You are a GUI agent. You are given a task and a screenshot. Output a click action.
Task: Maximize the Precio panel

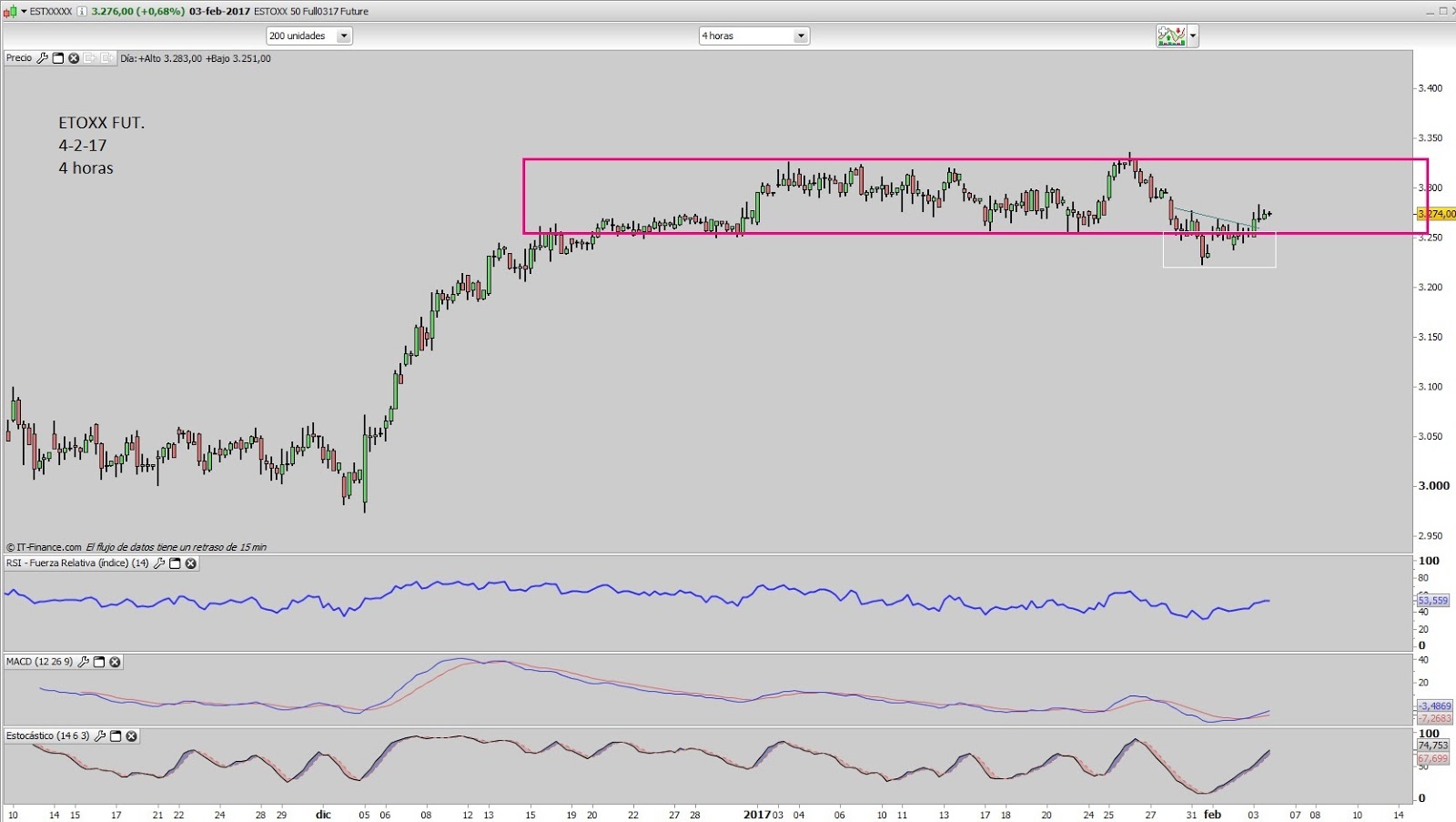(58, 58)
